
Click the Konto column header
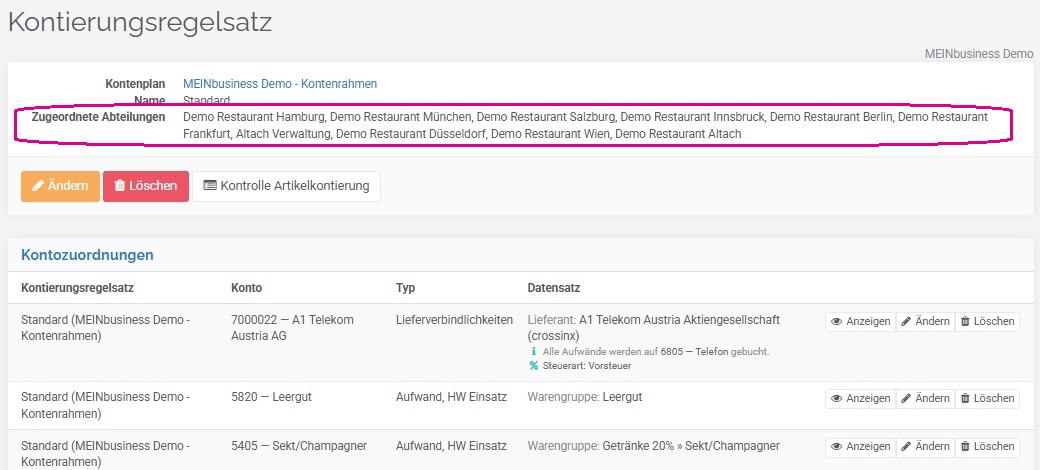point(246,288)
